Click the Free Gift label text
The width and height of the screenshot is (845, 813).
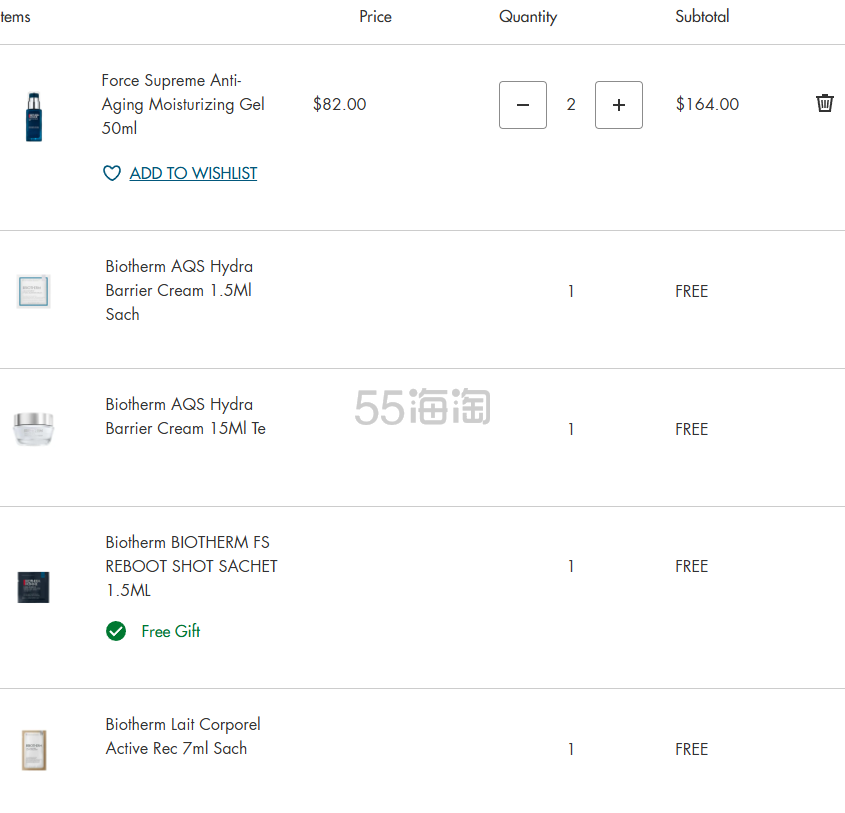[171, 631]
